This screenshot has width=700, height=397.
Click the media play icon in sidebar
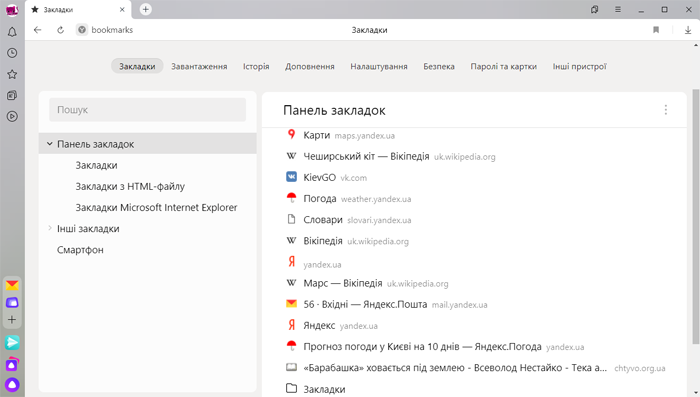(x=12, y=117)
